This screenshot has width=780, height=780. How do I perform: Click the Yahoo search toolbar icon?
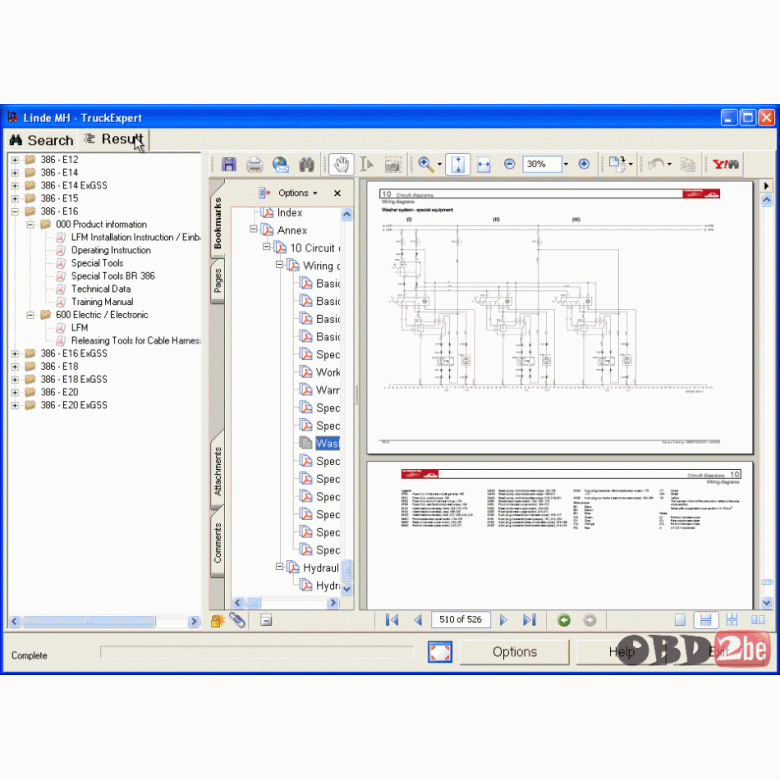pyautogui.click(x=725, y=164)
